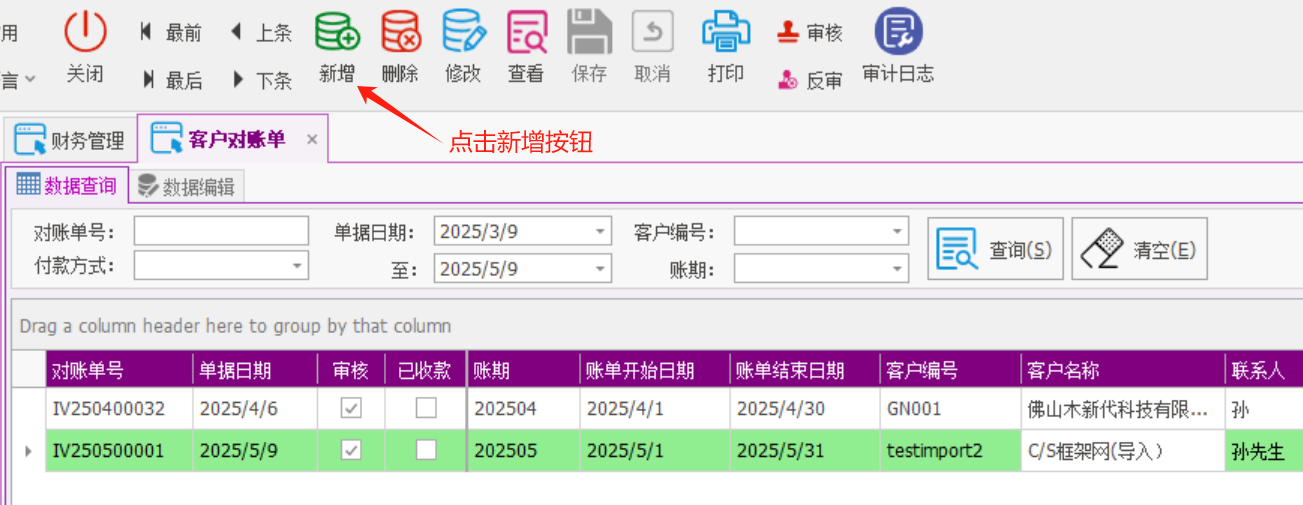Screen dimensions: 1303x505
Task: Click the 打印 printer icon
Action: 726,31
